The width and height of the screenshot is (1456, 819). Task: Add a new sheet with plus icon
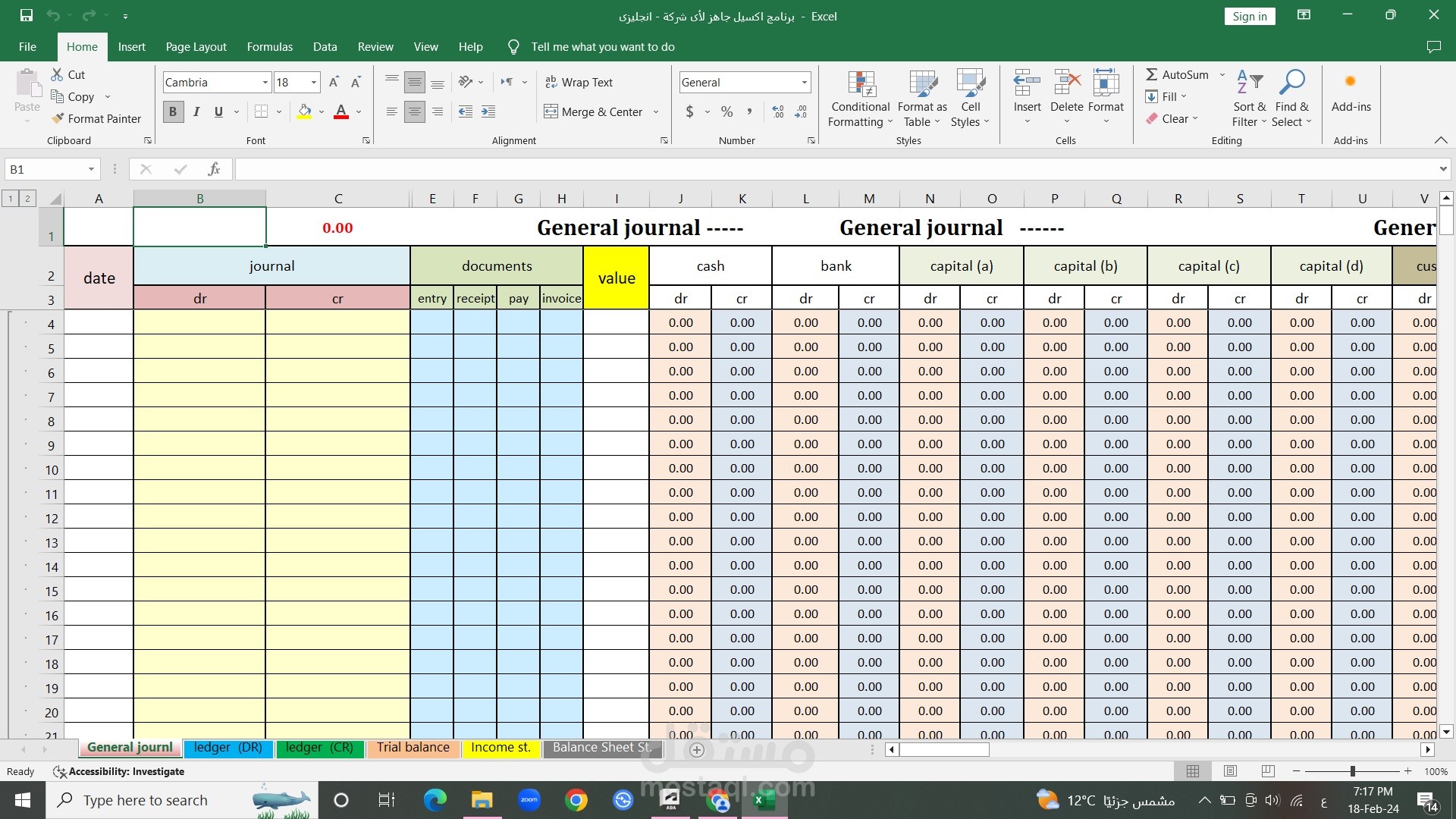(x=697, y=749)
